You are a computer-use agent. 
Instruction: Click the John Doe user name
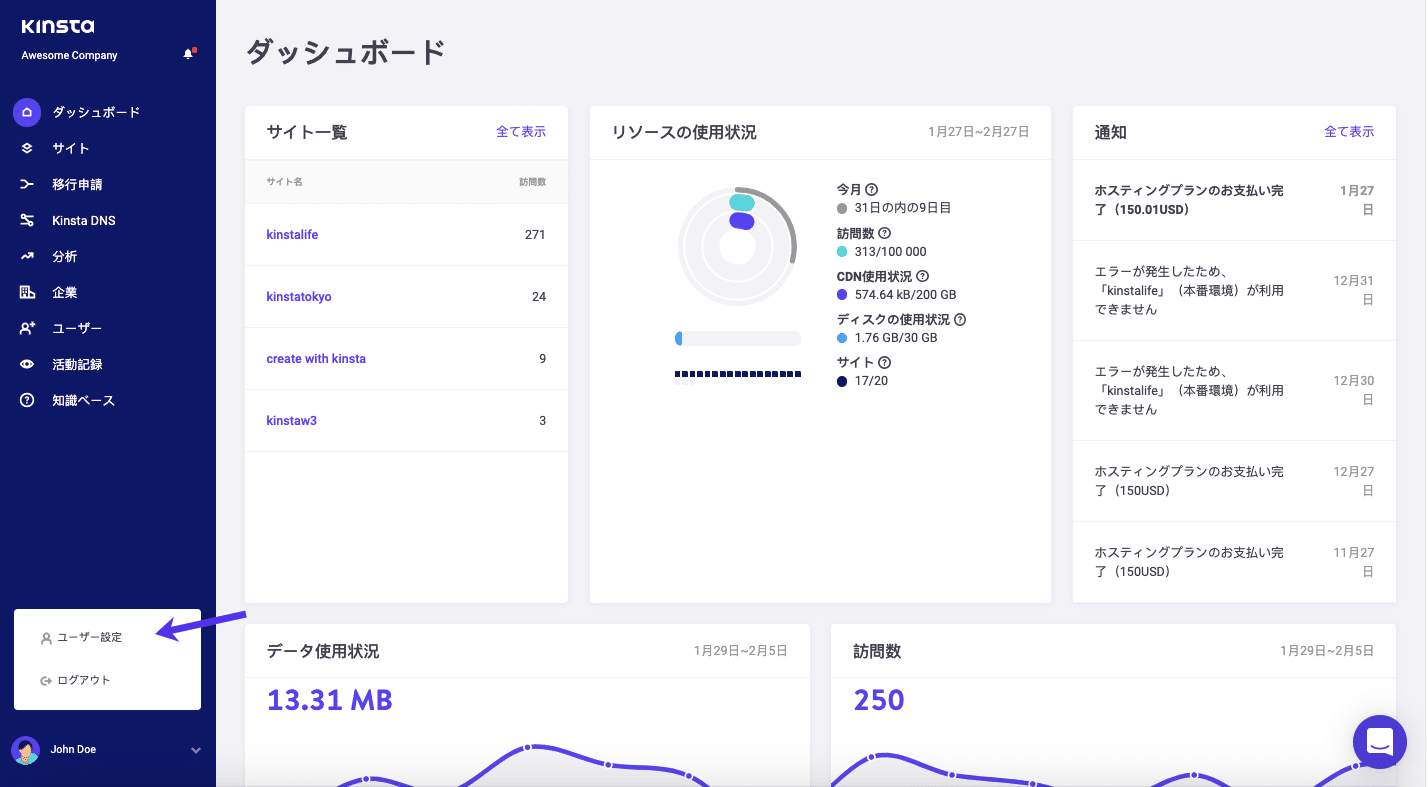point(73,750)
